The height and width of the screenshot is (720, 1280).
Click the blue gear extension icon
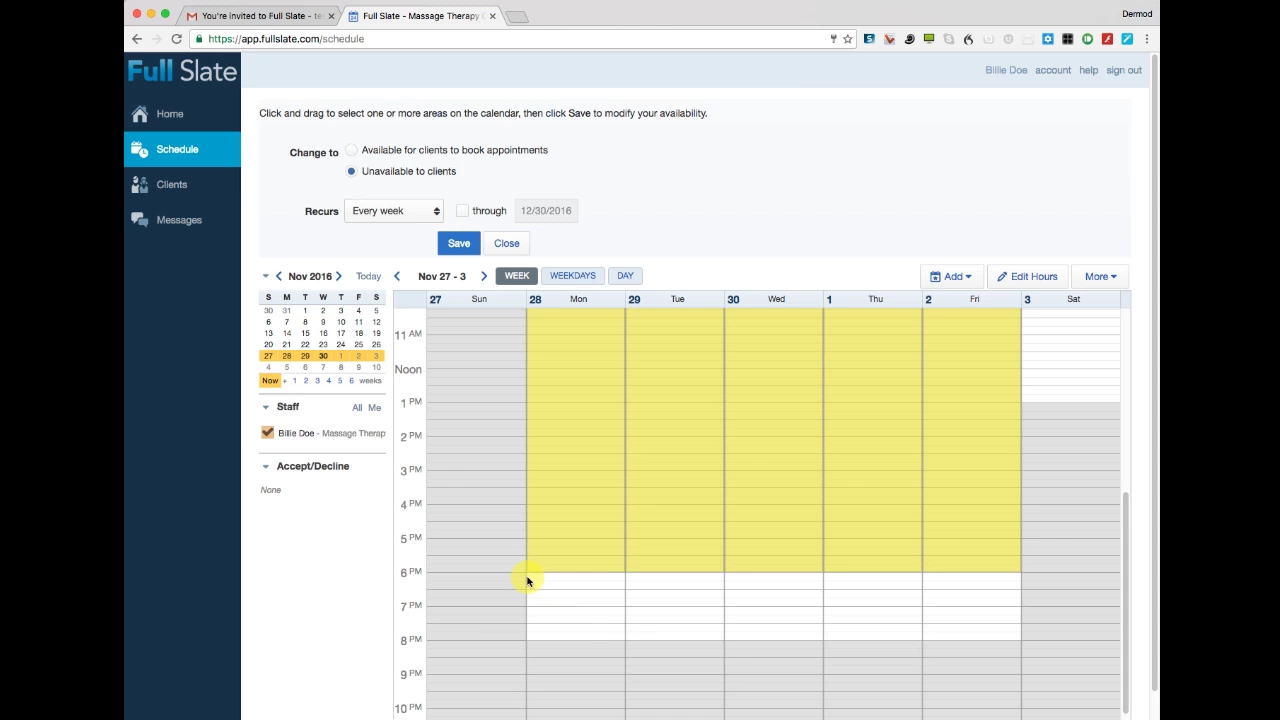(1048, 39)
